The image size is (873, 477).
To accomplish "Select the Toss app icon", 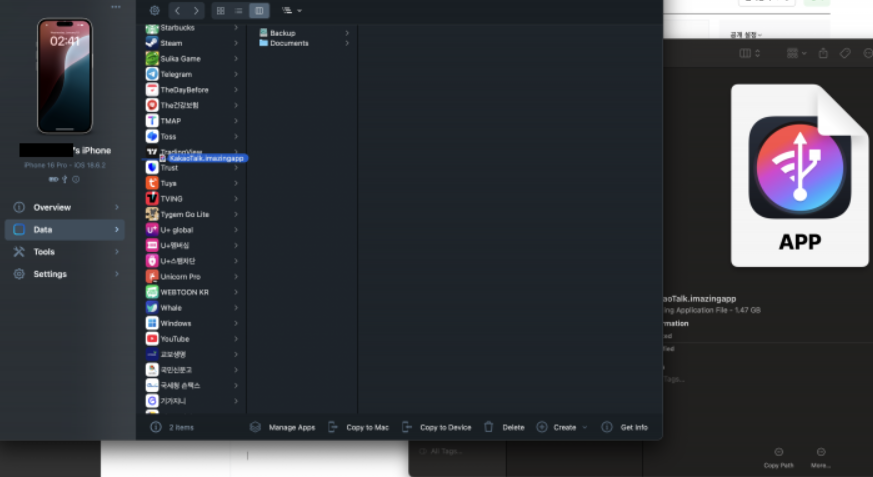I will (152, 136).
